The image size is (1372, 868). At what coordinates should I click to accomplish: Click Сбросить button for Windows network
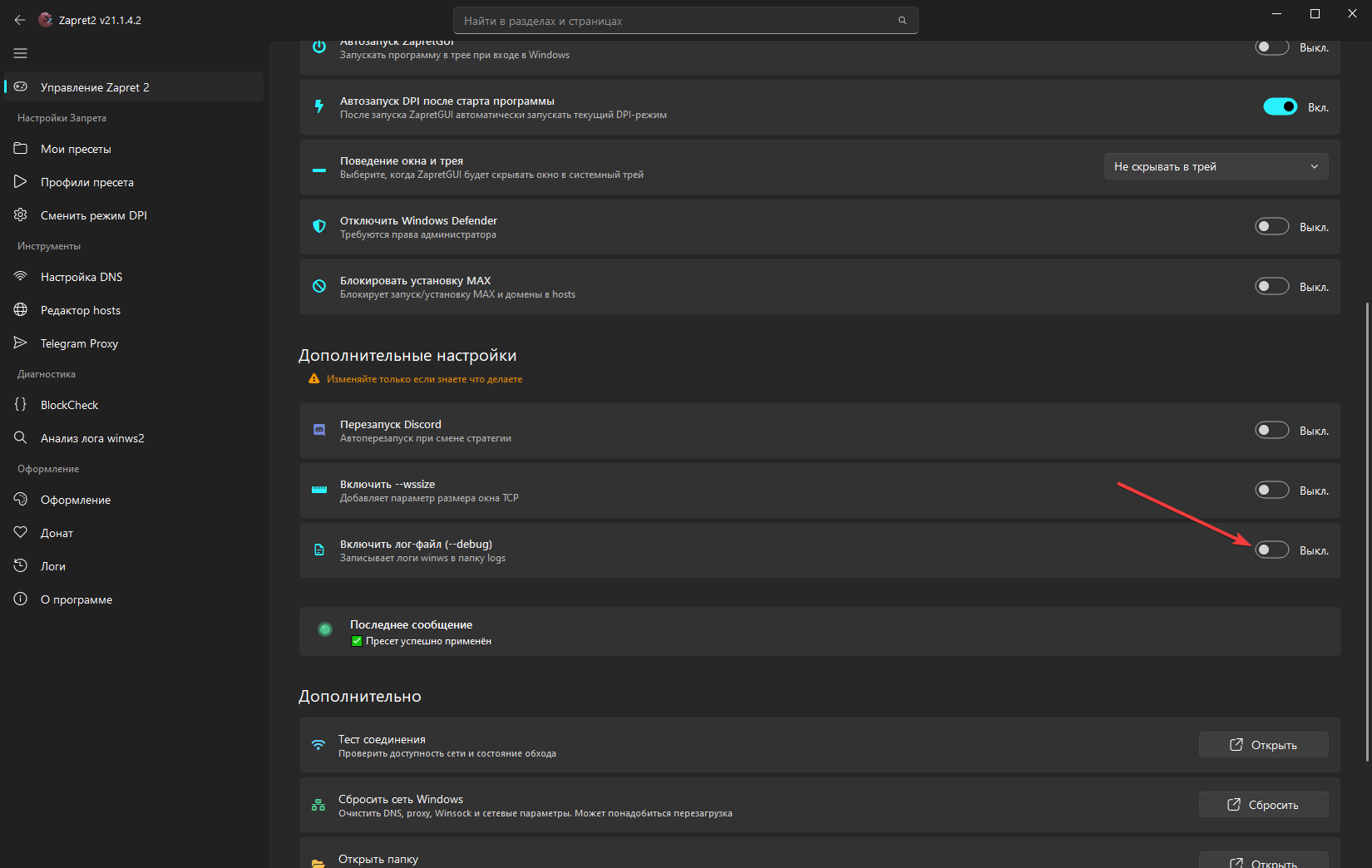click(1263, 805)
